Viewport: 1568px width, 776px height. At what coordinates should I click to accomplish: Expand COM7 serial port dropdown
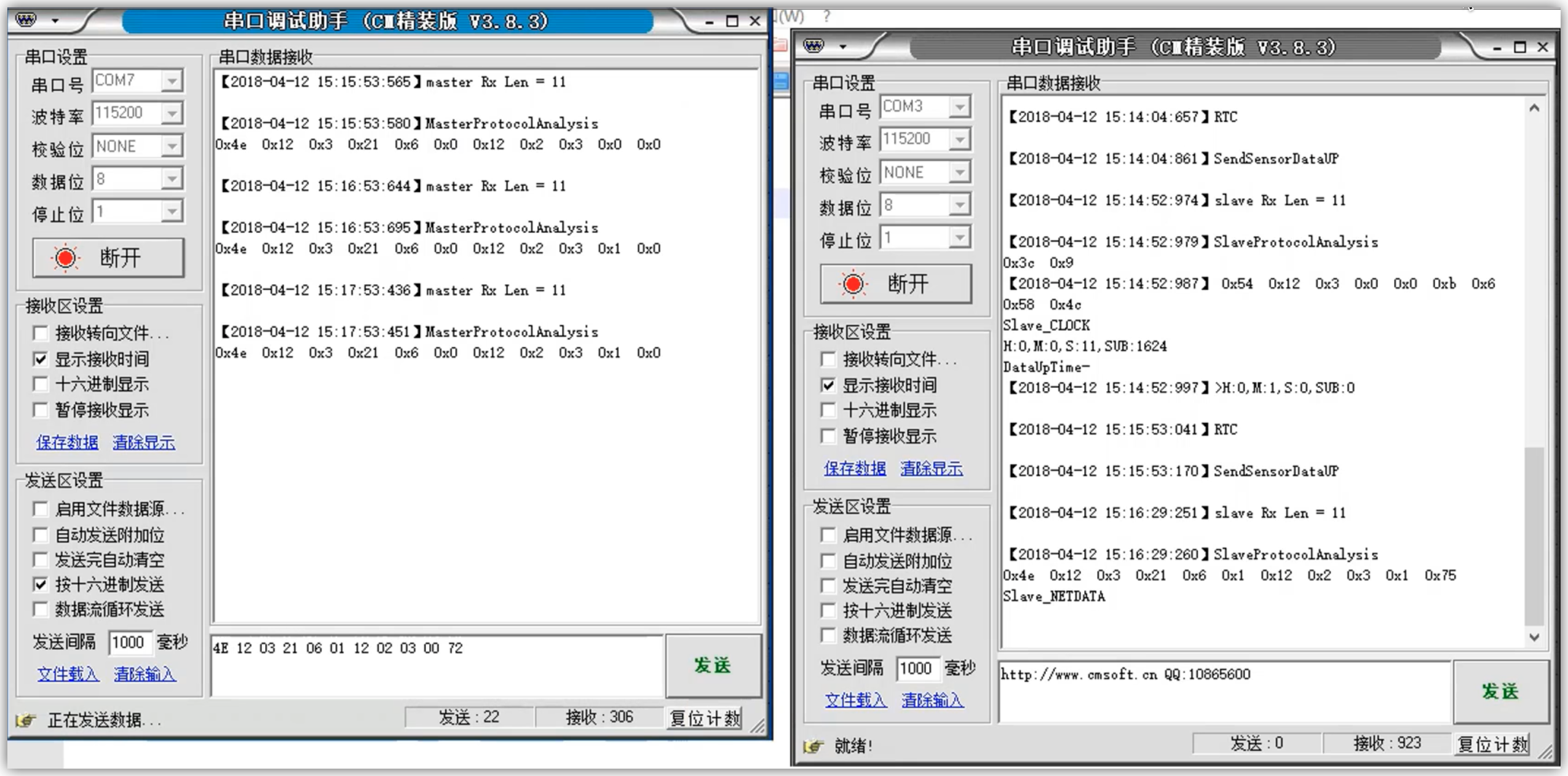coord(172,81)
